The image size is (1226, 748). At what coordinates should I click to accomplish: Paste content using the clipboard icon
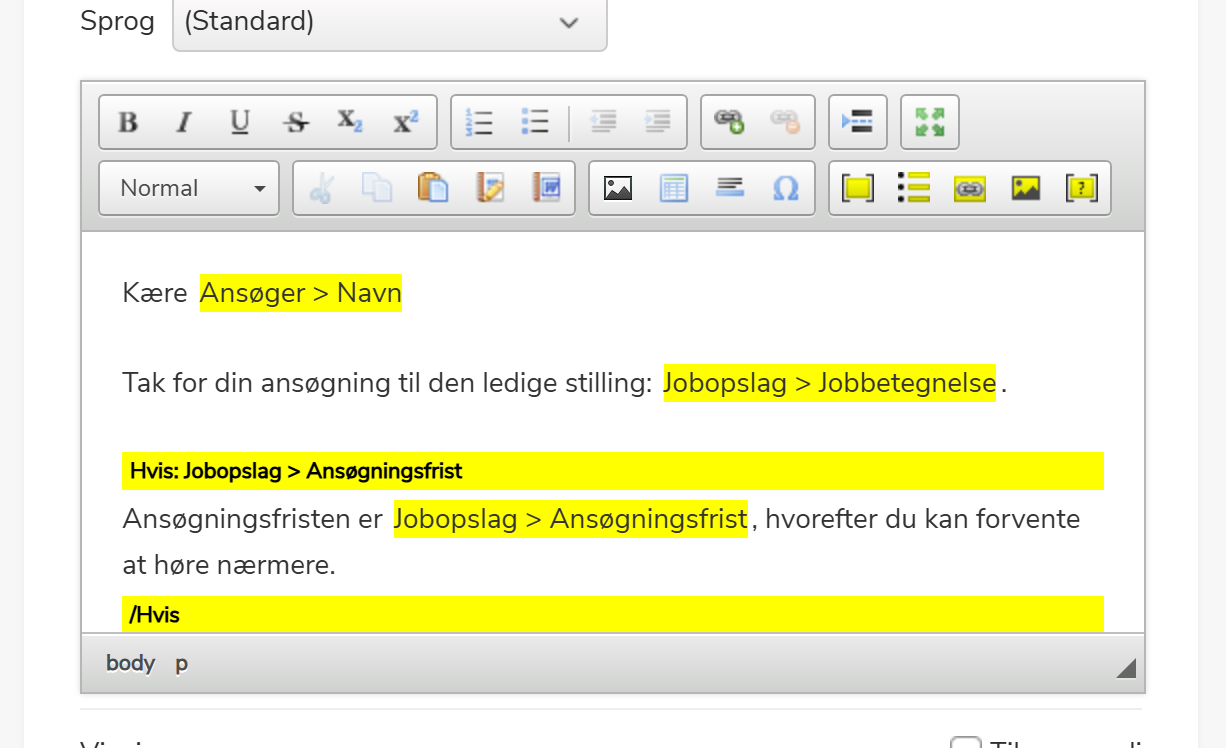pos(434,187)
